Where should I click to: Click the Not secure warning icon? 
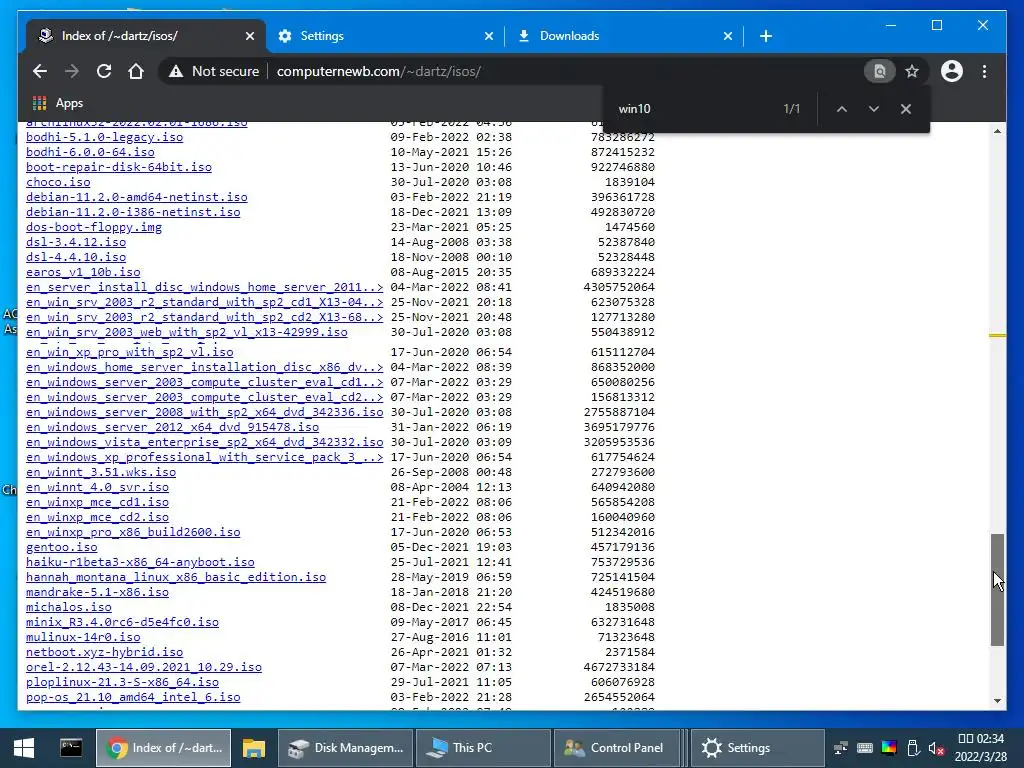pyautogui.click(x=176, y=71)
